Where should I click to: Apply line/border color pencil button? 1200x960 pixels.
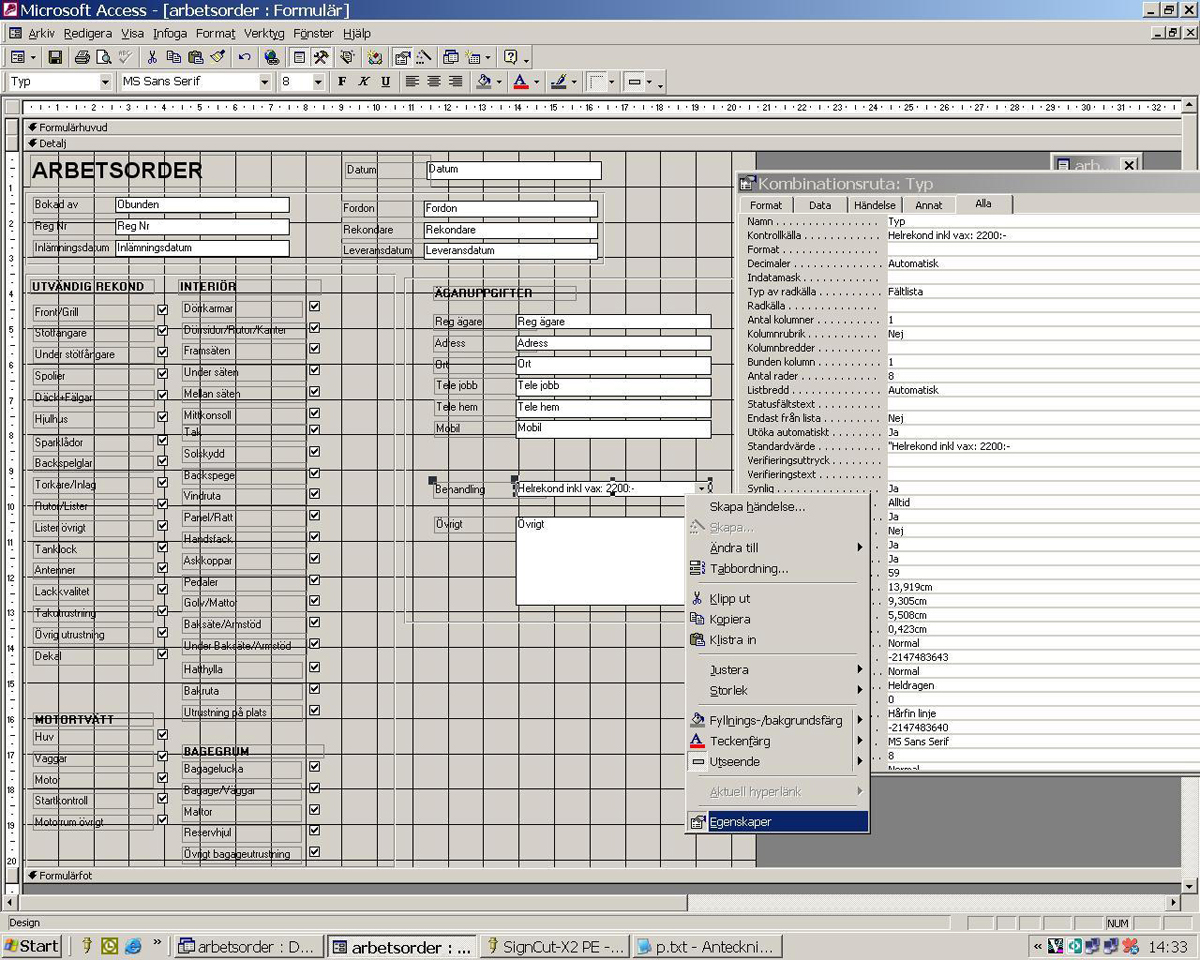click(x=558, y=82)
